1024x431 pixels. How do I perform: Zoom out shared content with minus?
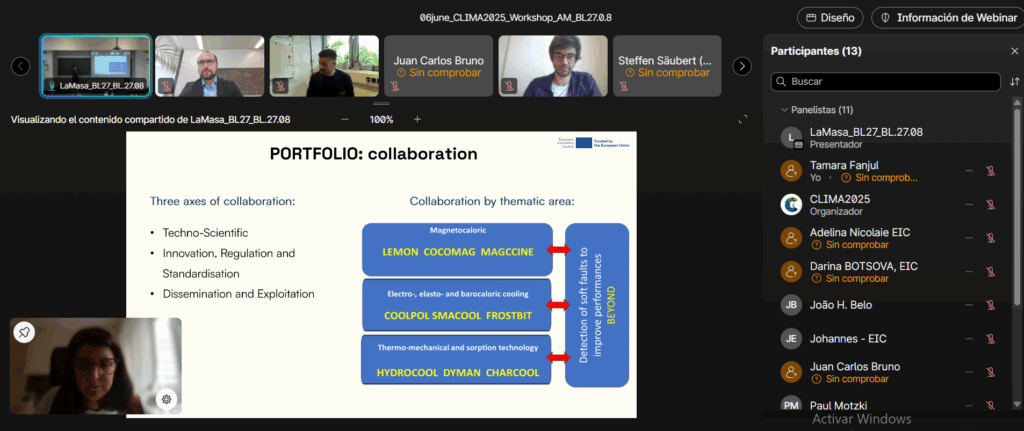(345, 120)
